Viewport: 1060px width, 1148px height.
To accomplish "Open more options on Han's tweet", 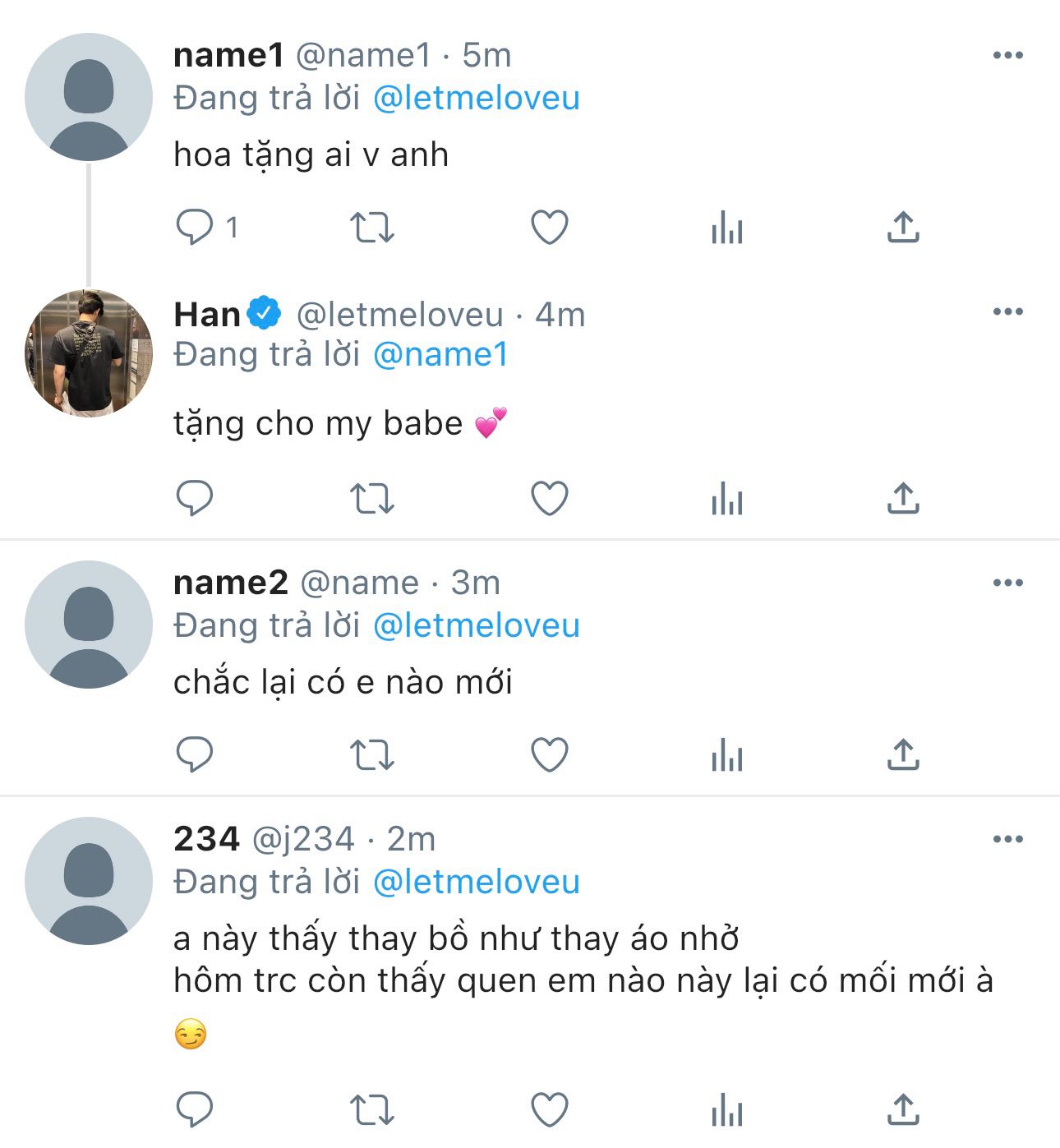I will pos(1007,312).
